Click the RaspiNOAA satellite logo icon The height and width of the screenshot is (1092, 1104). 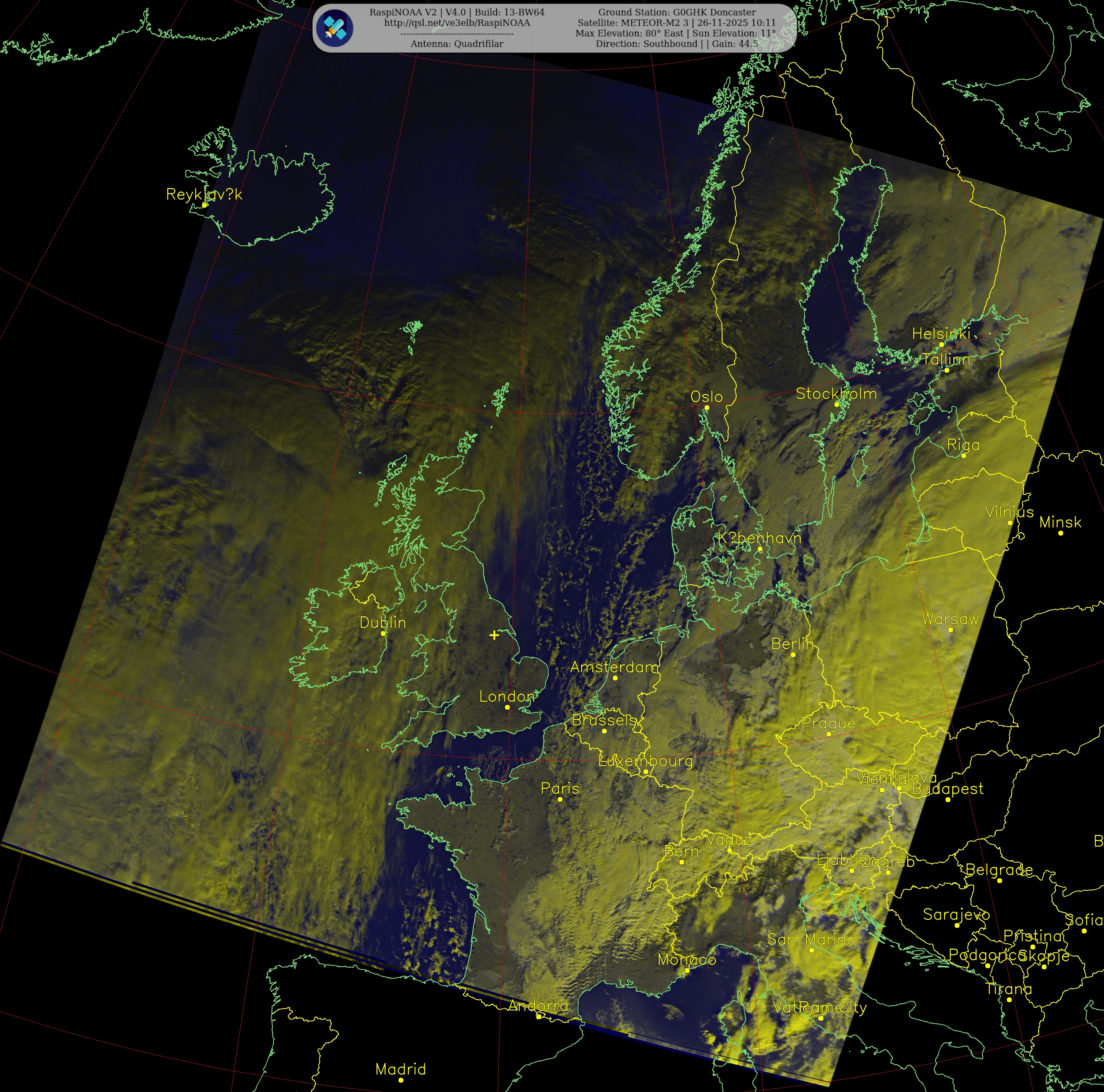(x=334, y=28)
